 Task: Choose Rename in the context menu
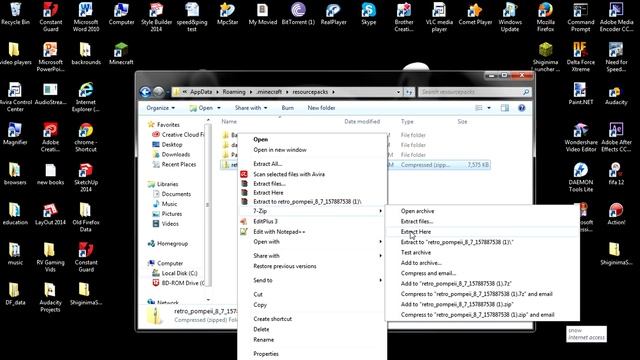tap(313, 340)
